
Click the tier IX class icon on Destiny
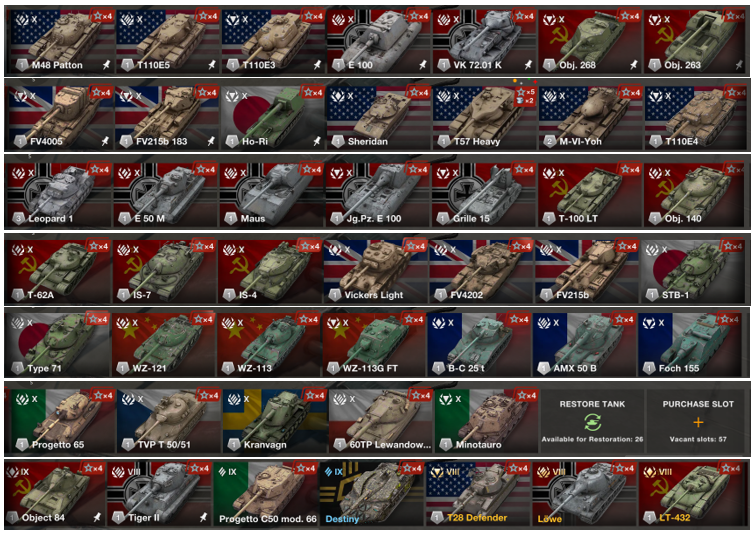[x=334, y=471]
